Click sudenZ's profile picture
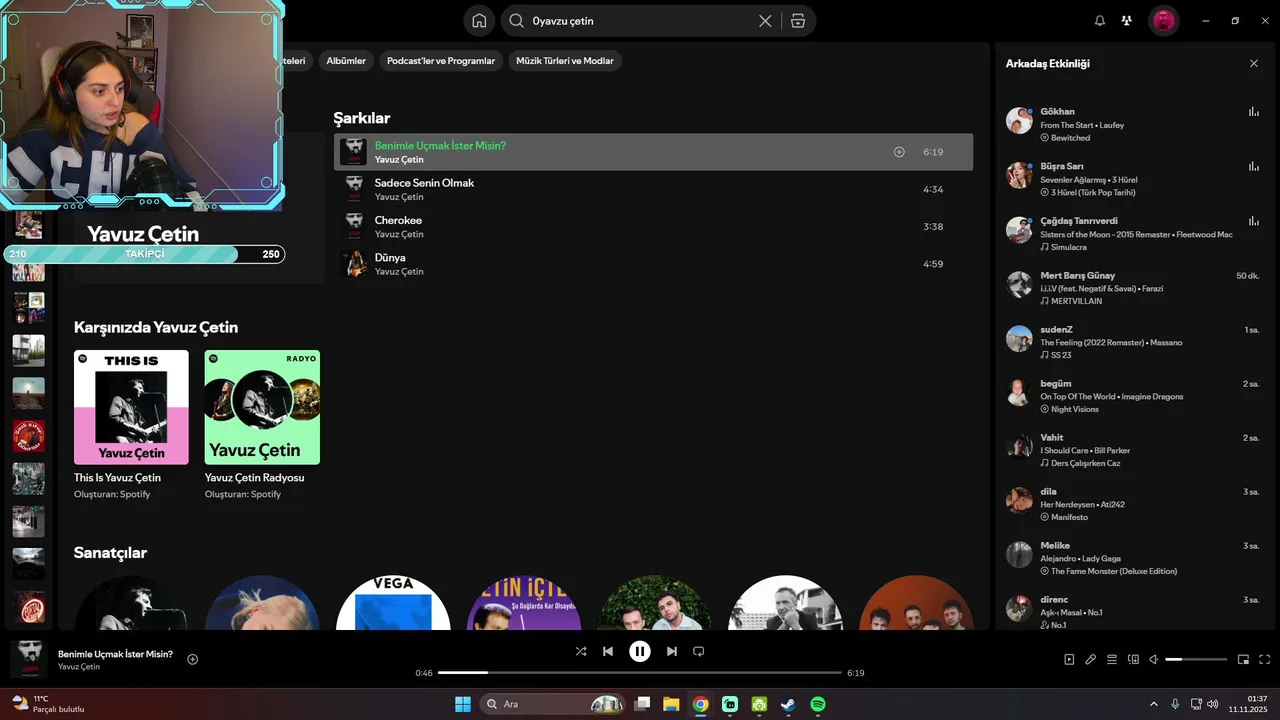The width and height of the screenshot is (1280, 720). [1019, 338]
